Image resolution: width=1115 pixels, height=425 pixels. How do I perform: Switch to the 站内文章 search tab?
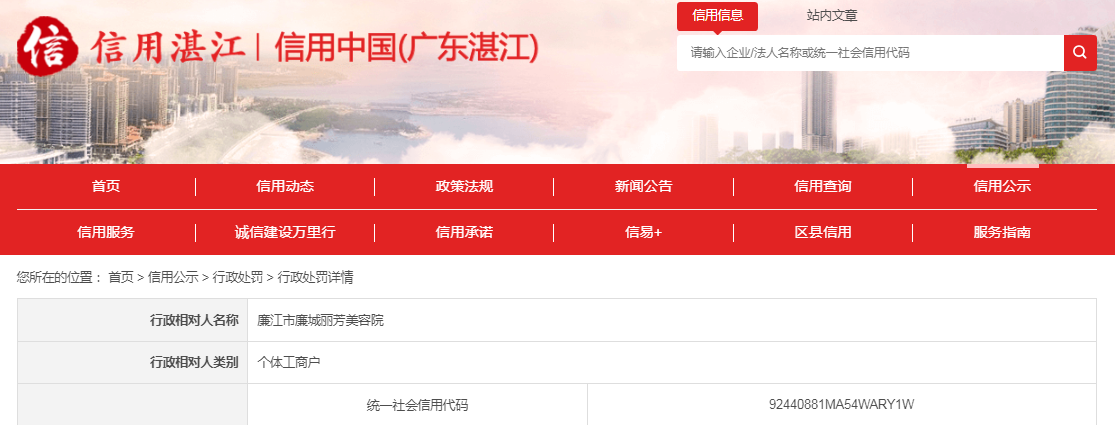point(832,16)
